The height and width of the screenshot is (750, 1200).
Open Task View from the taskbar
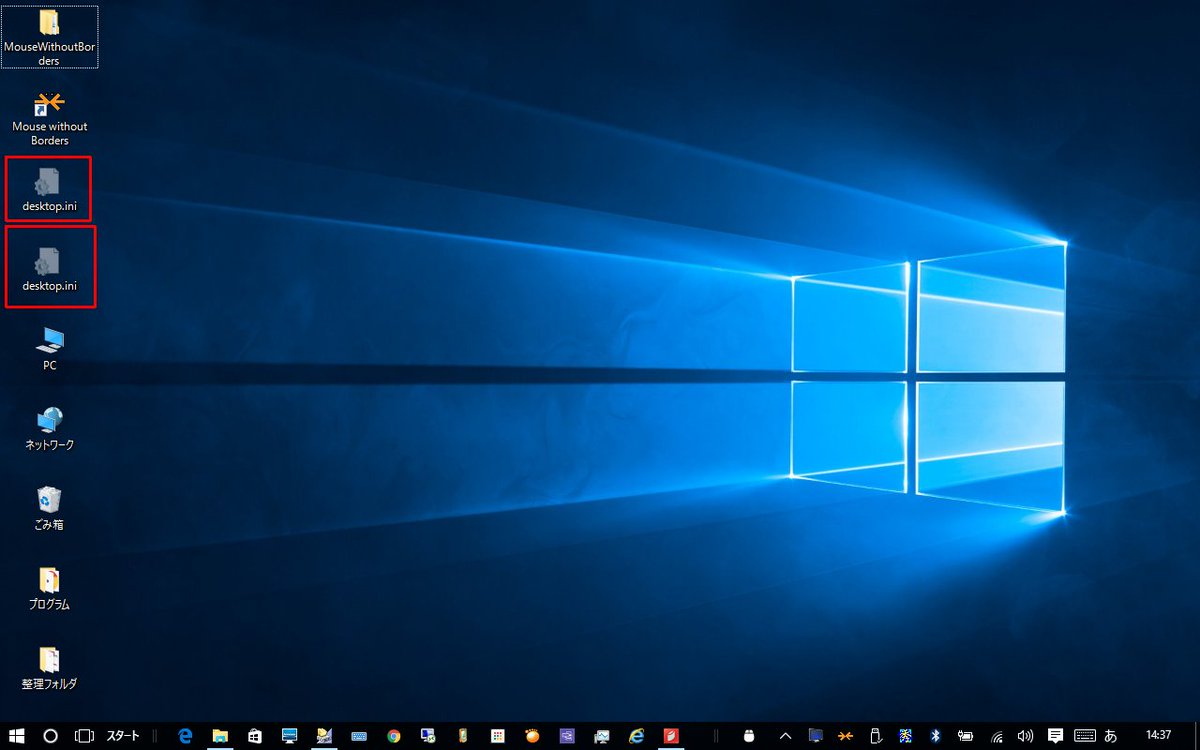point(85,735)
